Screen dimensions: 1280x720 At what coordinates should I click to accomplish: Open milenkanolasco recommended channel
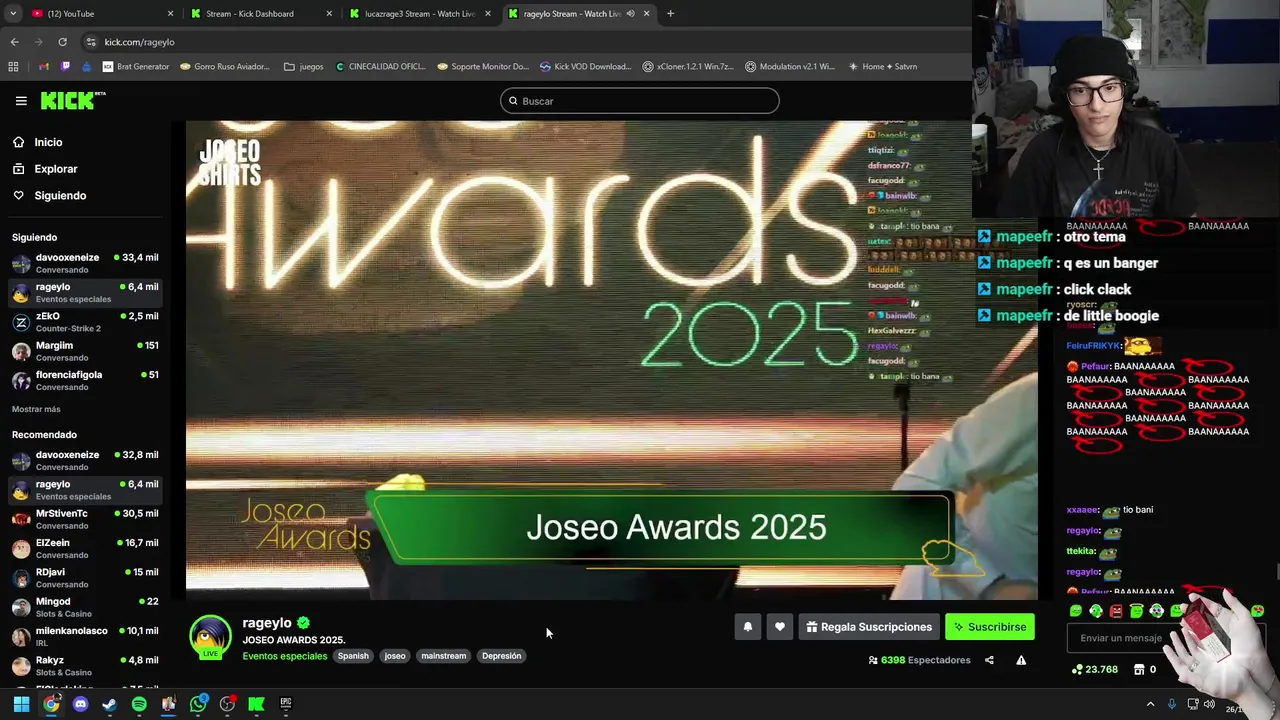point(86,636)
